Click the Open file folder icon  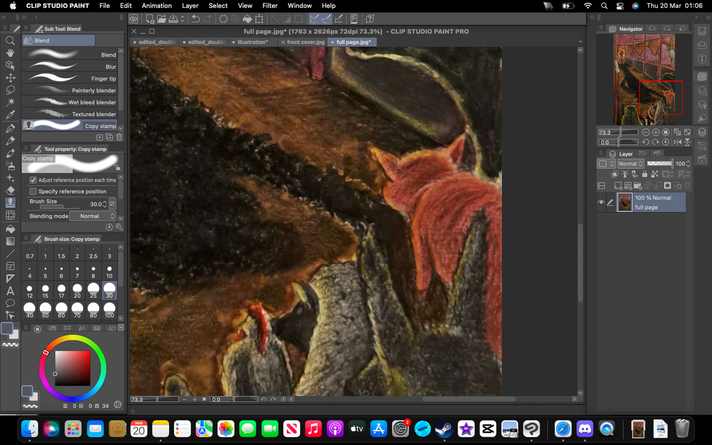coord(162,19)
